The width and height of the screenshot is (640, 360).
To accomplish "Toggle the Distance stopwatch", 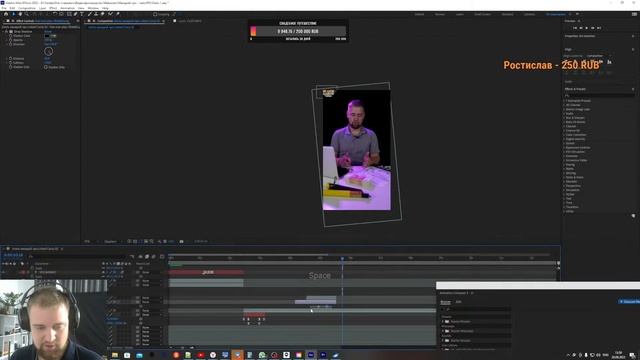I will (11, 58).
